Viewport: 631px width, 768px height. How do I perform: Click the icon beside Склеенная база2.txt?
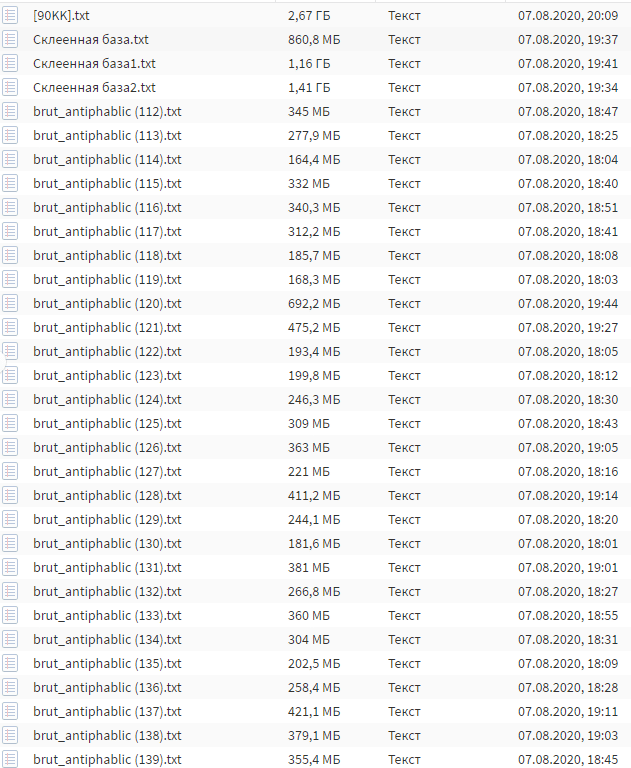point(10,87)
